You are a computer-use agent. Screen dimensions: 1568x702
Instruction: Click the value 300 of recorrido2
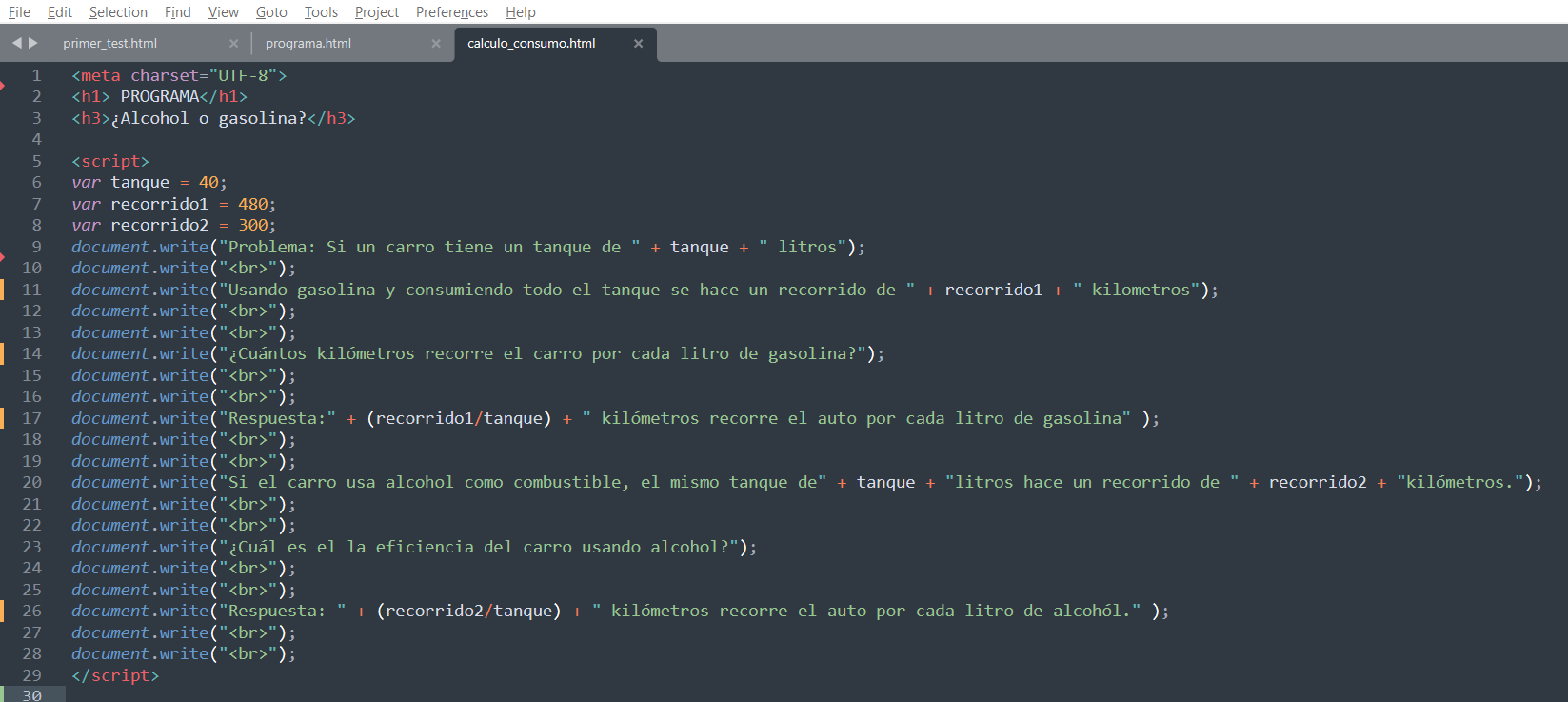coord(252,225)
